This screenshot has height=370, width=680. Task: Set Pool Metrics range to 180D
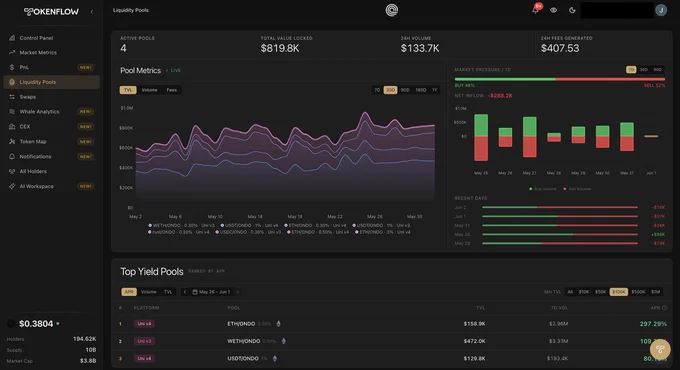421,90
